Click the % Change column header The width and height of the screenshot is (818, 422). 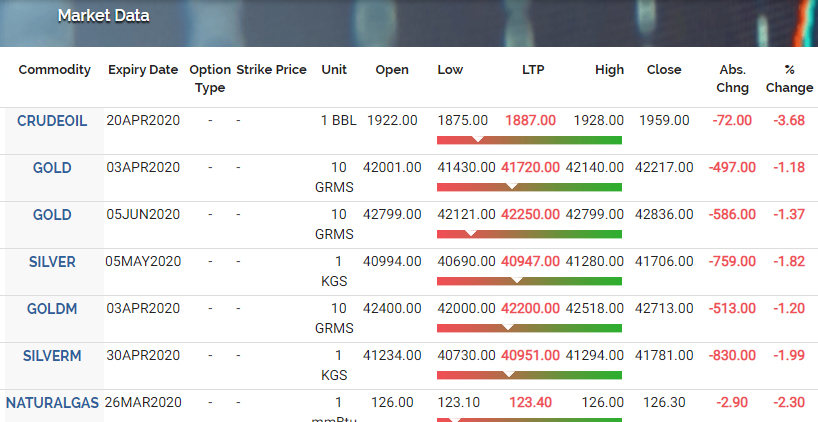789,78
